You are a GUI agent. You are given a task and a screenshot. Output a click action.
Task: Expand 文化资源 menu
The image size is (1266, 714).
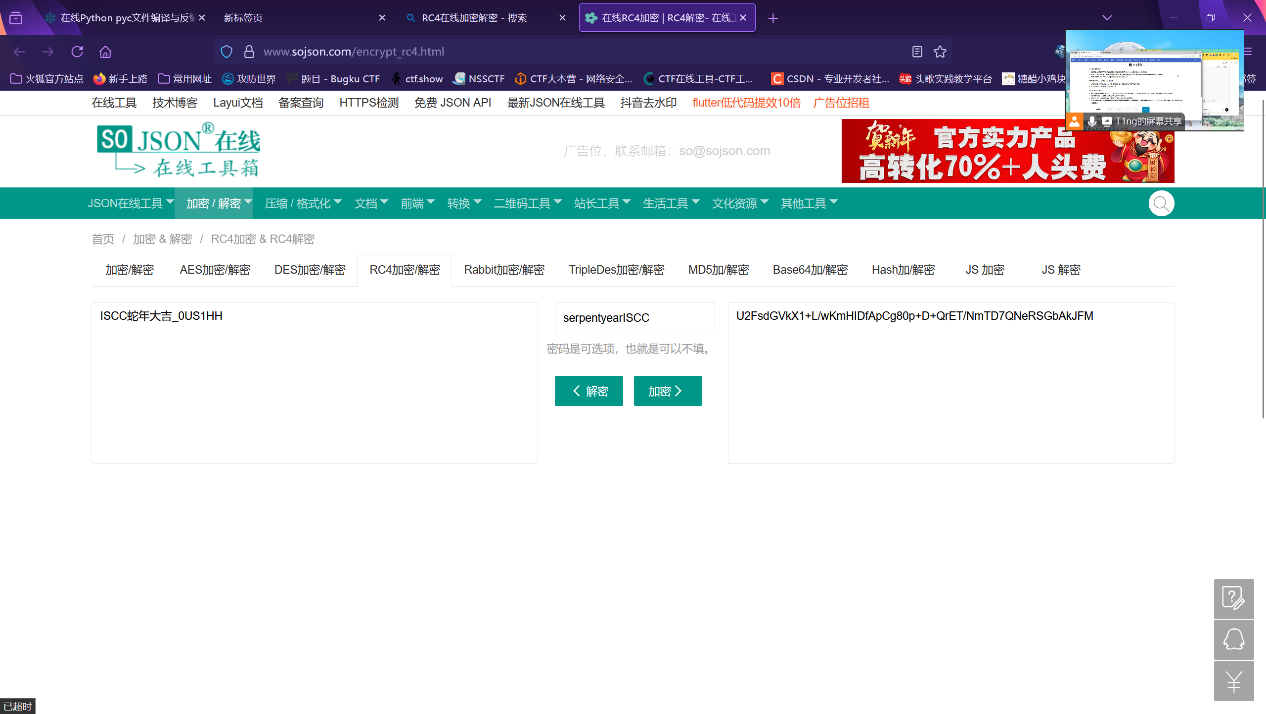tap(740, 203)
